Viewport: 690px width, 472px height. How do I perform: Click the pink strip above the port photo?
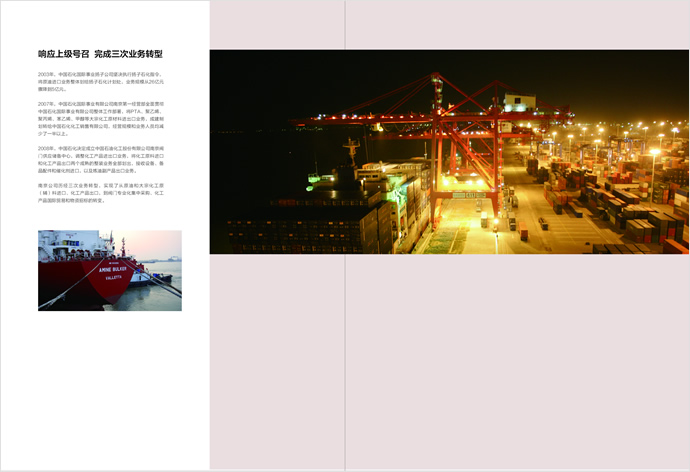pyautogui.click(x=449, y=25)
